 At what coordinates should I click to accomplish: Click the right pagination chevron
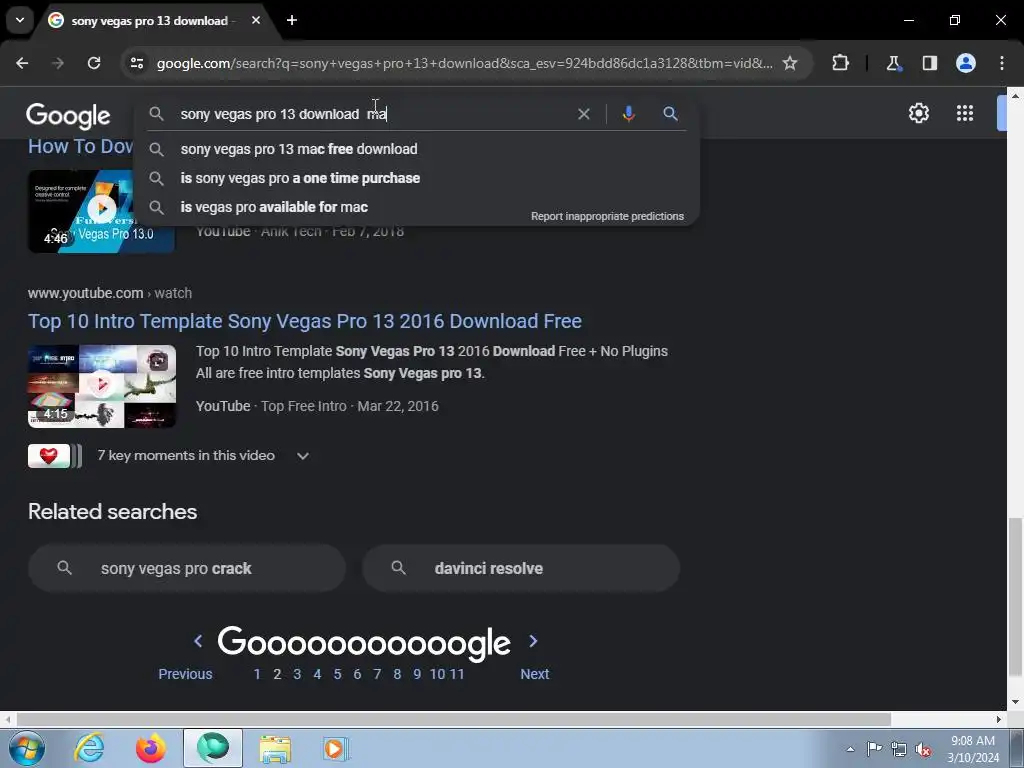point(533,641)
